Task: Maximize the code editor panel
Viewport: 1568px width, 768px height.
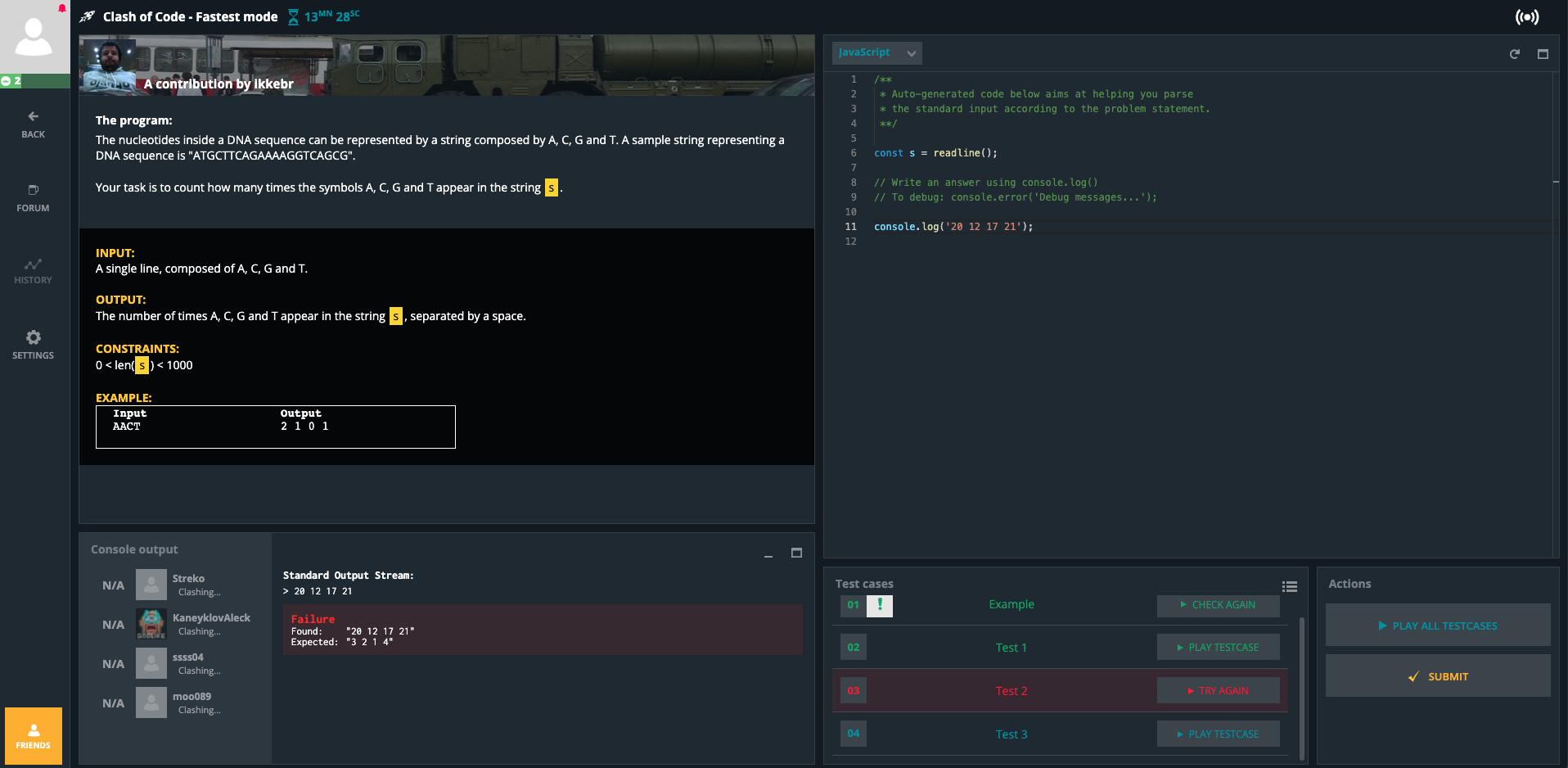Action: point(1543,54)
